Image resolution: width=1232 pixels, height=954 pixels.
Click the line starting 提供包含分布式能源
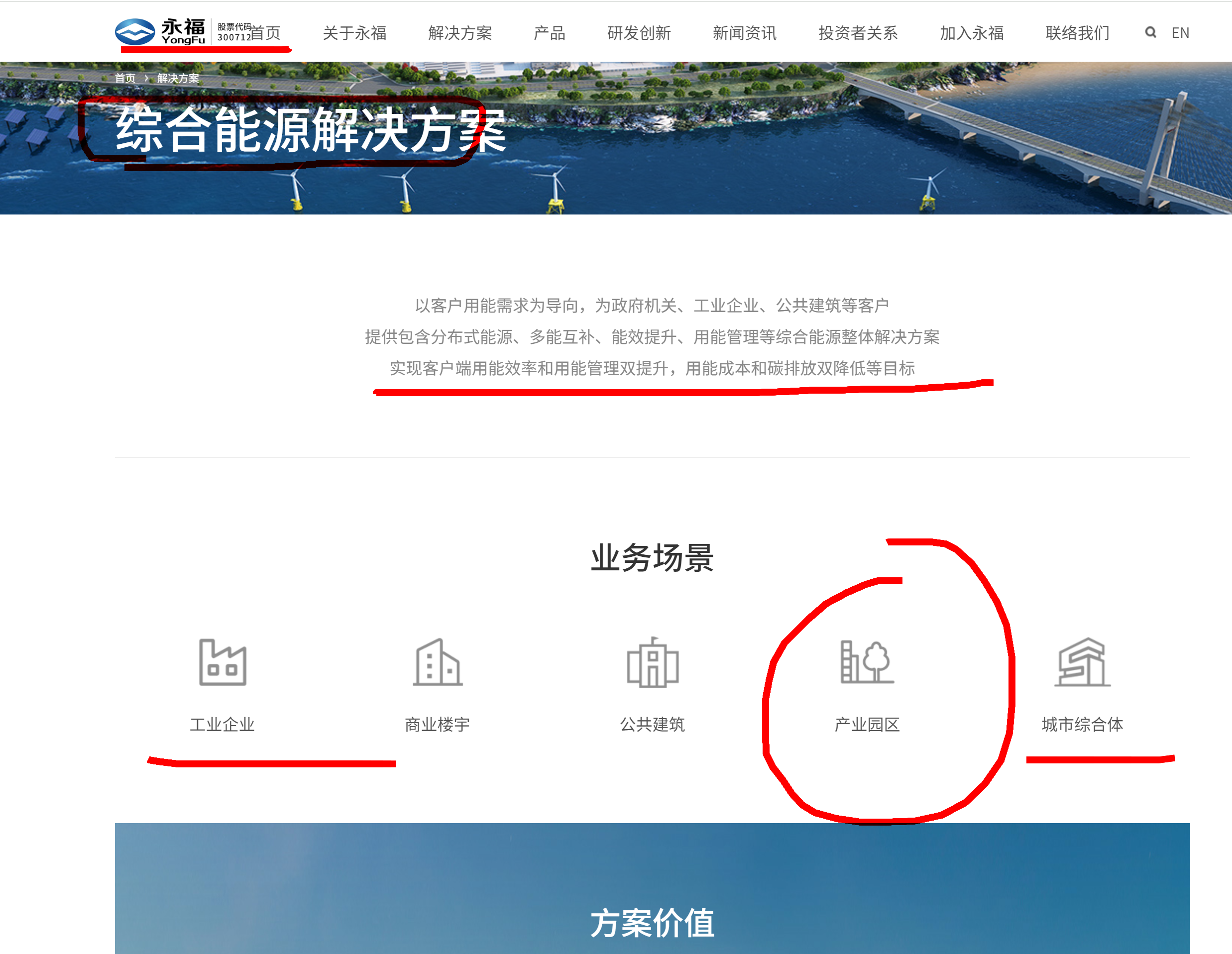[652, 336]
